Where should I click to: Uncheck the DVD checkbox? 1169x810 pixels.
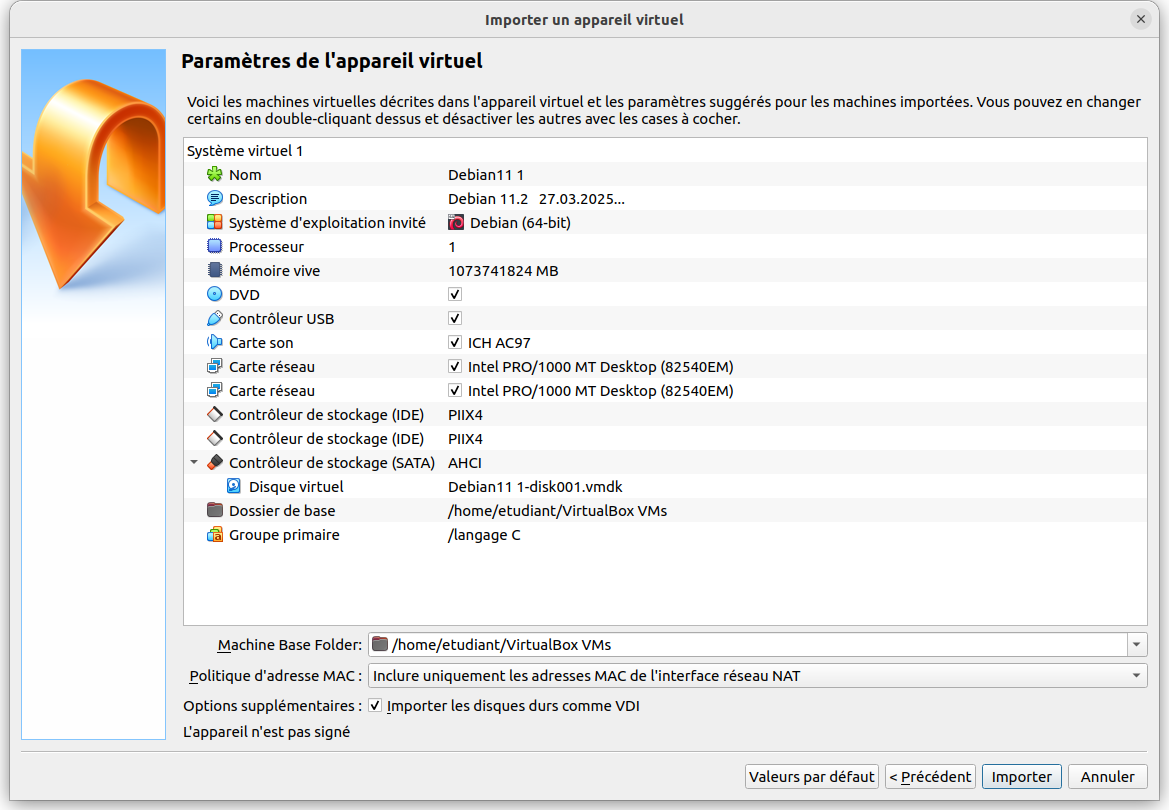click(x=455, y=295)
